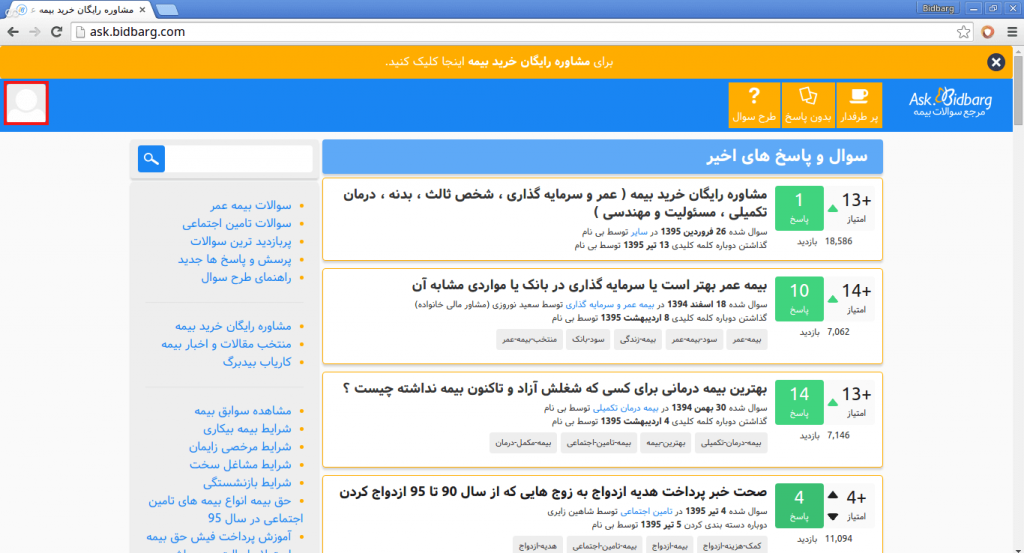Focus the sidebar search input field
The height and width of the screenshot is (553, 1024).
tap(239, 159)
